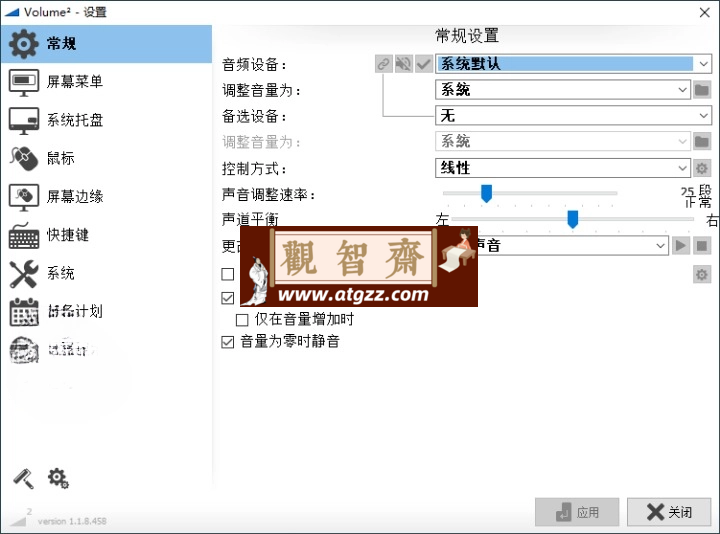Click the gear icon below the stop button

click(x=702, y=275)
